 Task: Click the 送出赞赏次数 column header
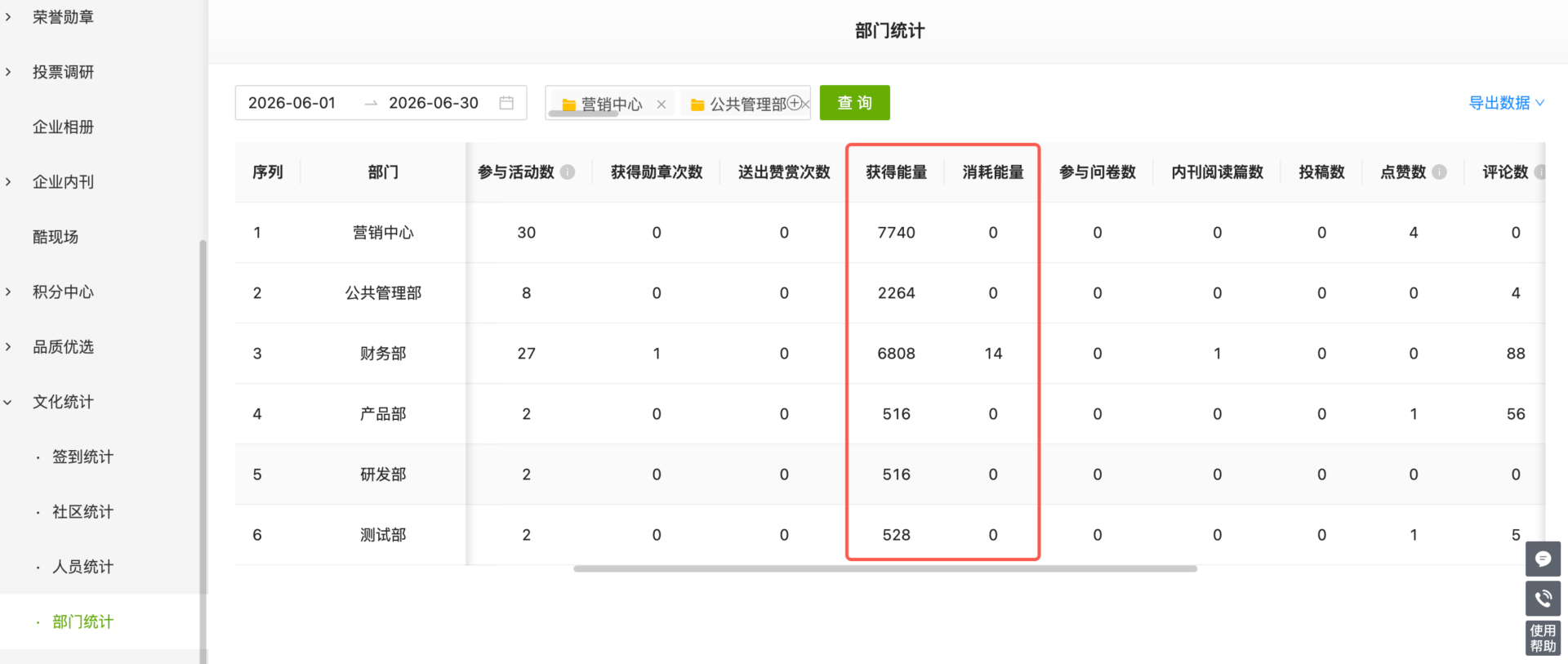pos(784,172)
